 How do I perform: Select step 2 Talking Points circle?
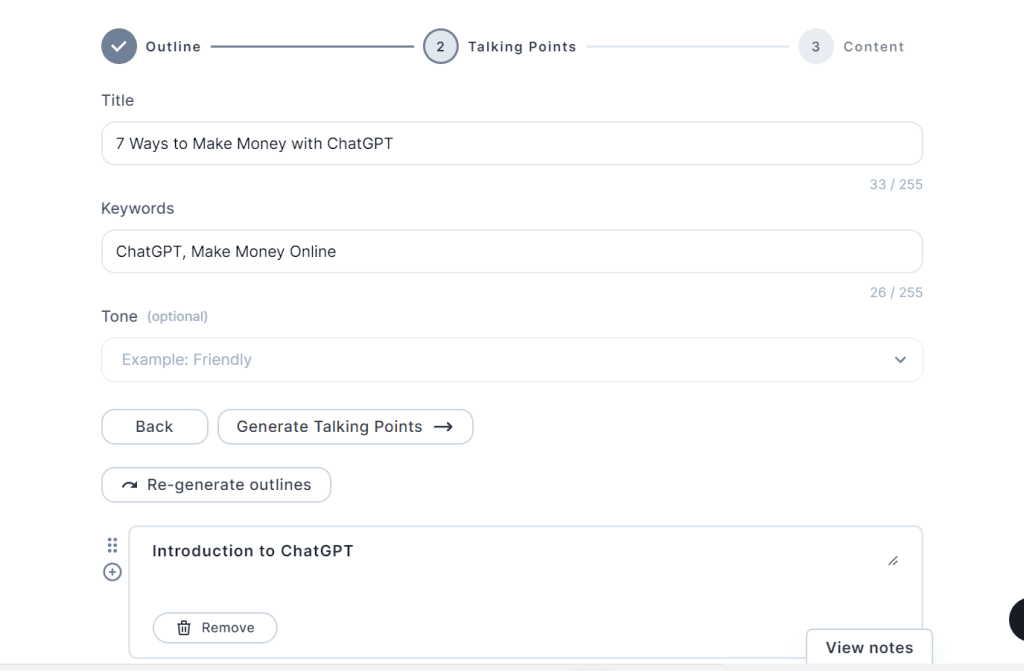pyautogui.click(x=441, y=46)
